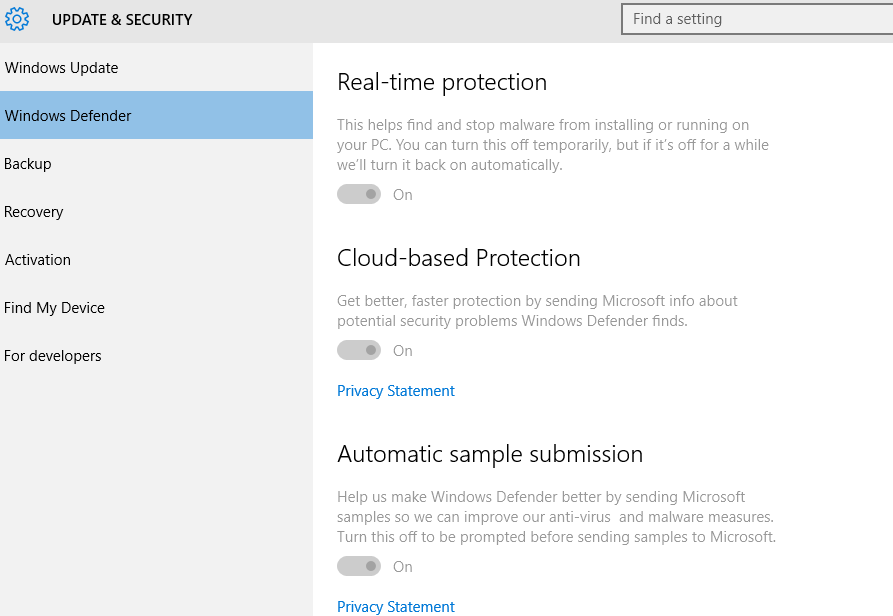This screenshot has width=893, height=616.
Task: Disable the Cloud-based Protection switch
Action: coord(359,350)
